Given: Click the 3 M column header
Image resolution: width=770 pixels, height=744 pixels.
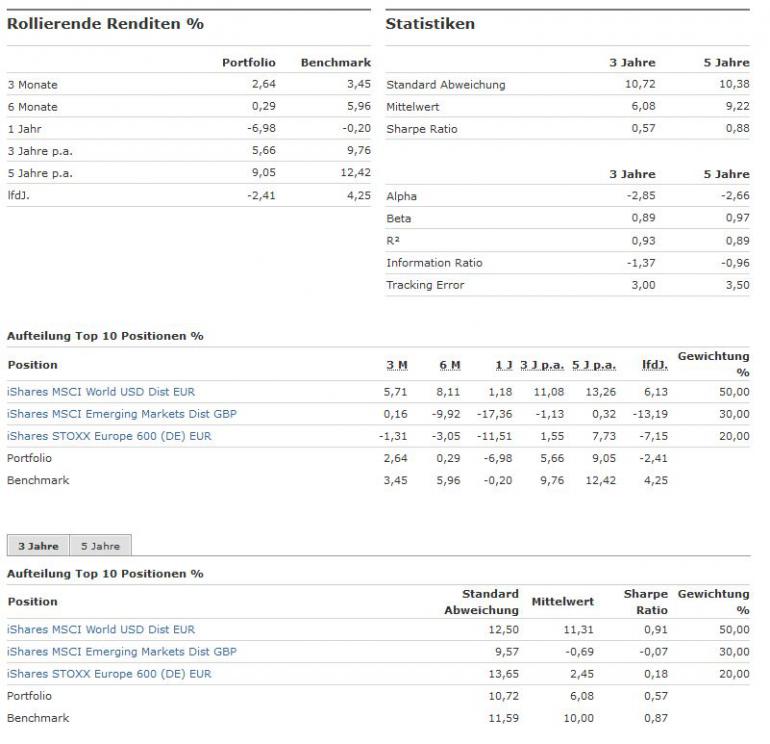Looking at the screenshot, I should click(396, 365).
